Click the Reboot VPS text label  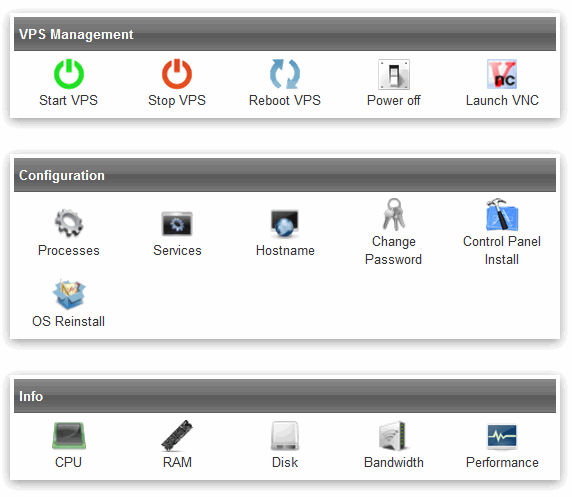(285, 100)
